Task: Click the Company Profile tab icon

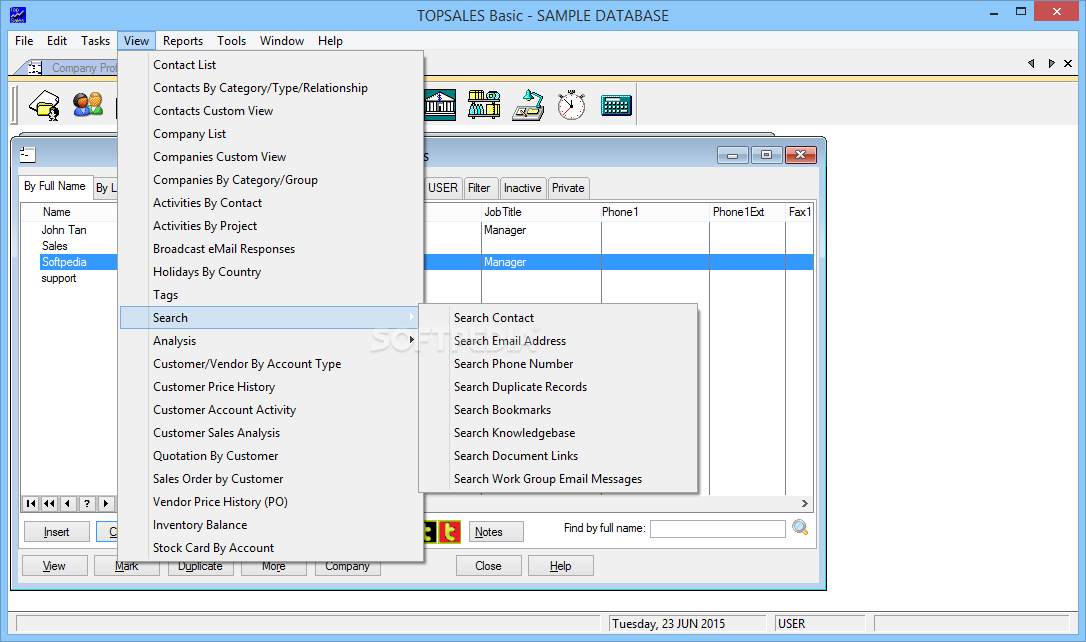Action: click(x=35, y=68)
